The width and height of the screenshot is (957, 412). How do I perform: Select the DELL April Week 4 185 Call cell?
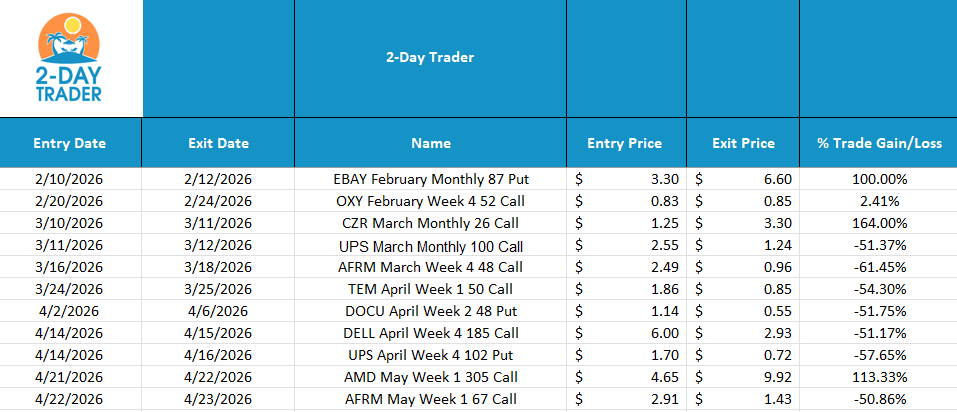tap(430, 333)
